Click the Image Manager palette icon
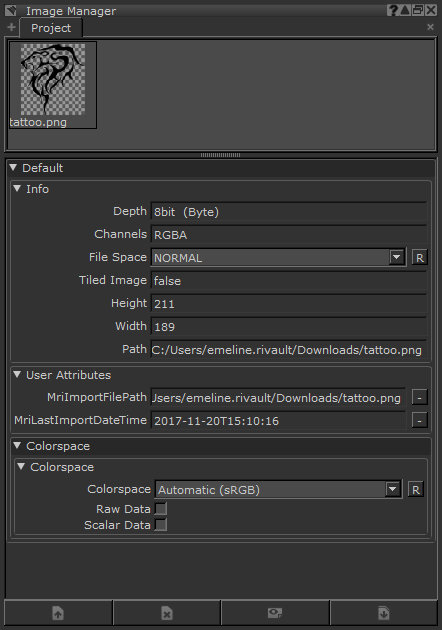Viewport: 442px width, 630px height. point(11,10)
